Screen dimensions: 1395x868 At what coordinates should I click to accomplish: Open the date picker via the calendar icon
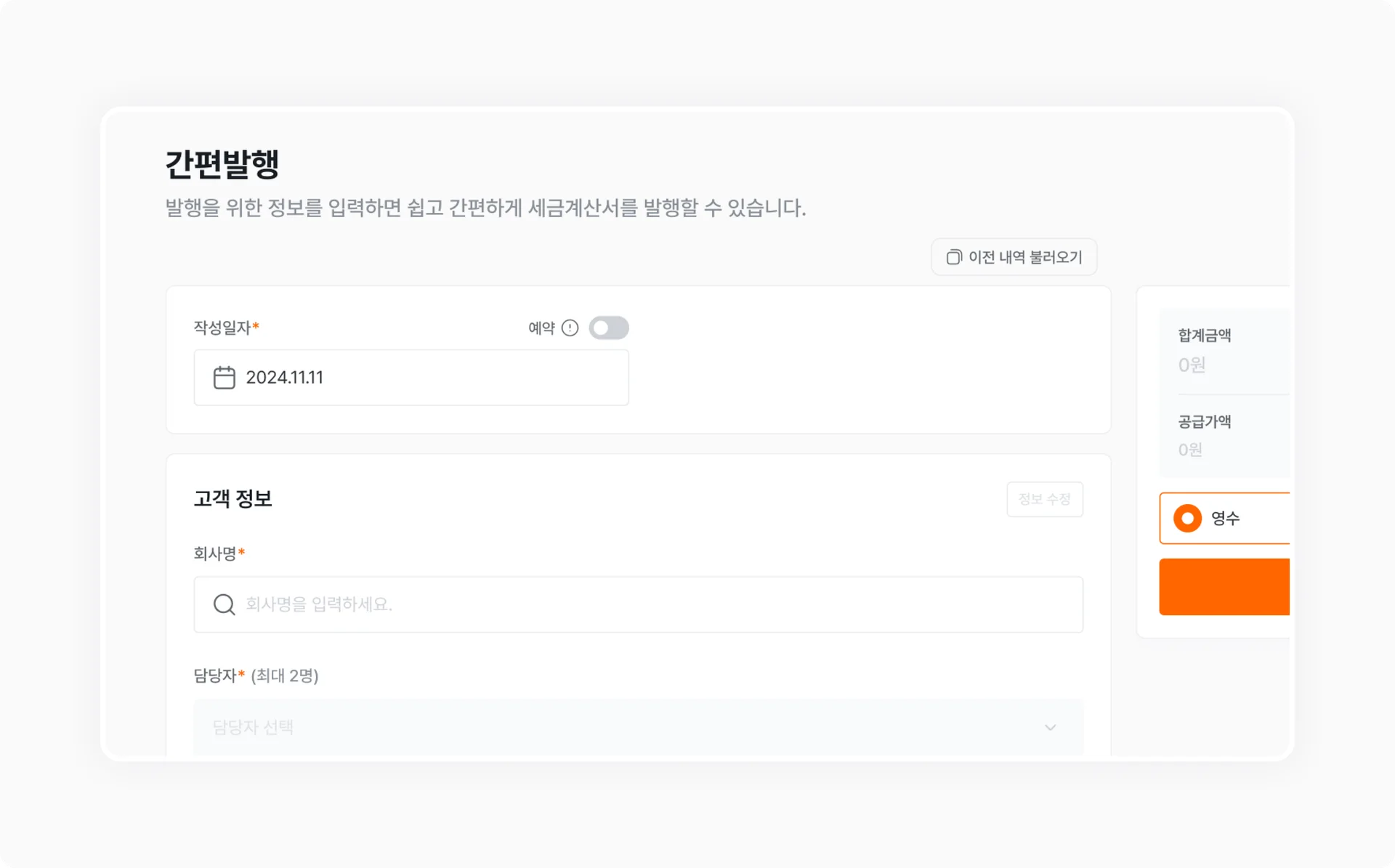[224, 377]
